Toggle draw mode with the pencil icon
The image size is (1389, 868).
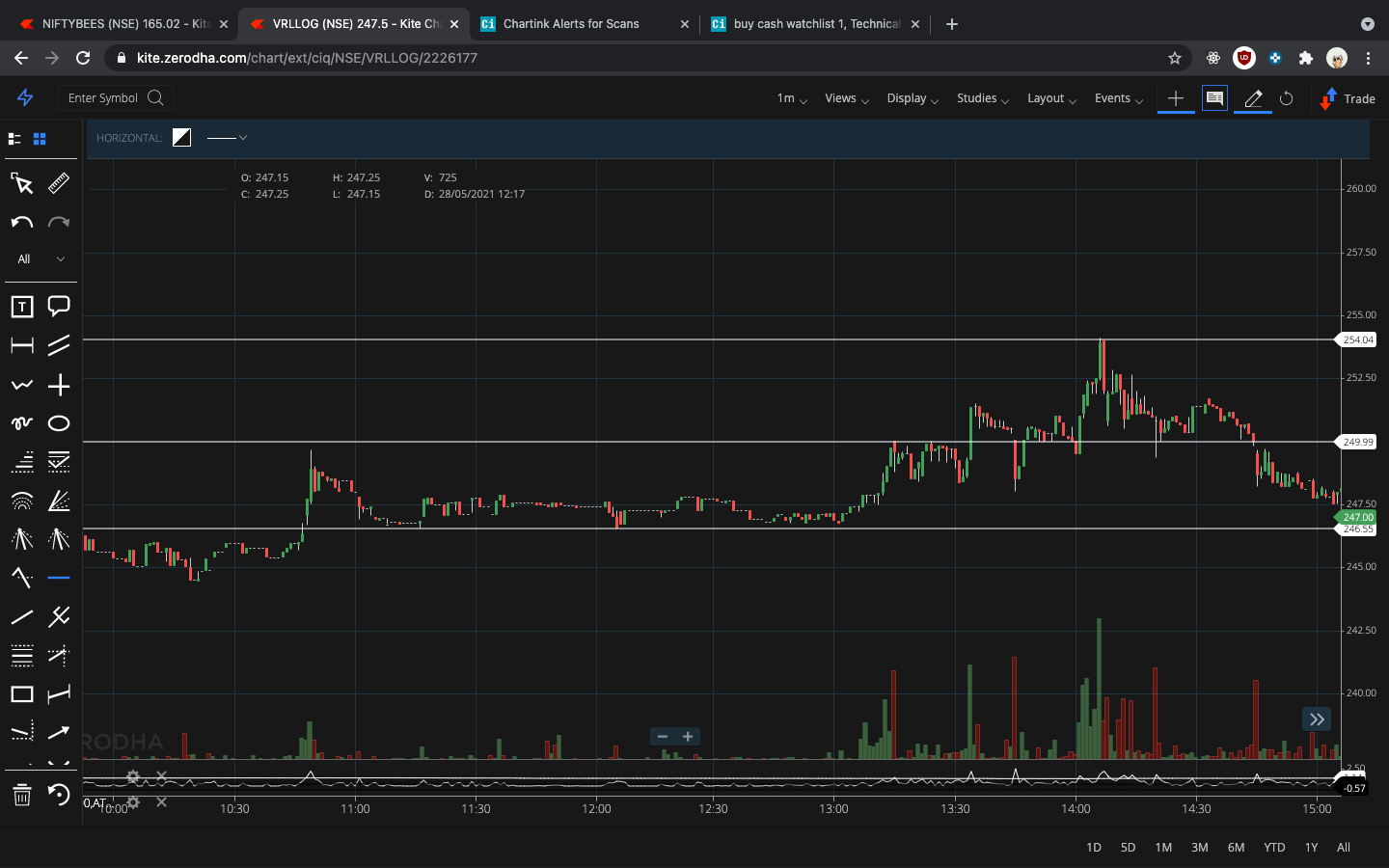tap(1252, 97)
